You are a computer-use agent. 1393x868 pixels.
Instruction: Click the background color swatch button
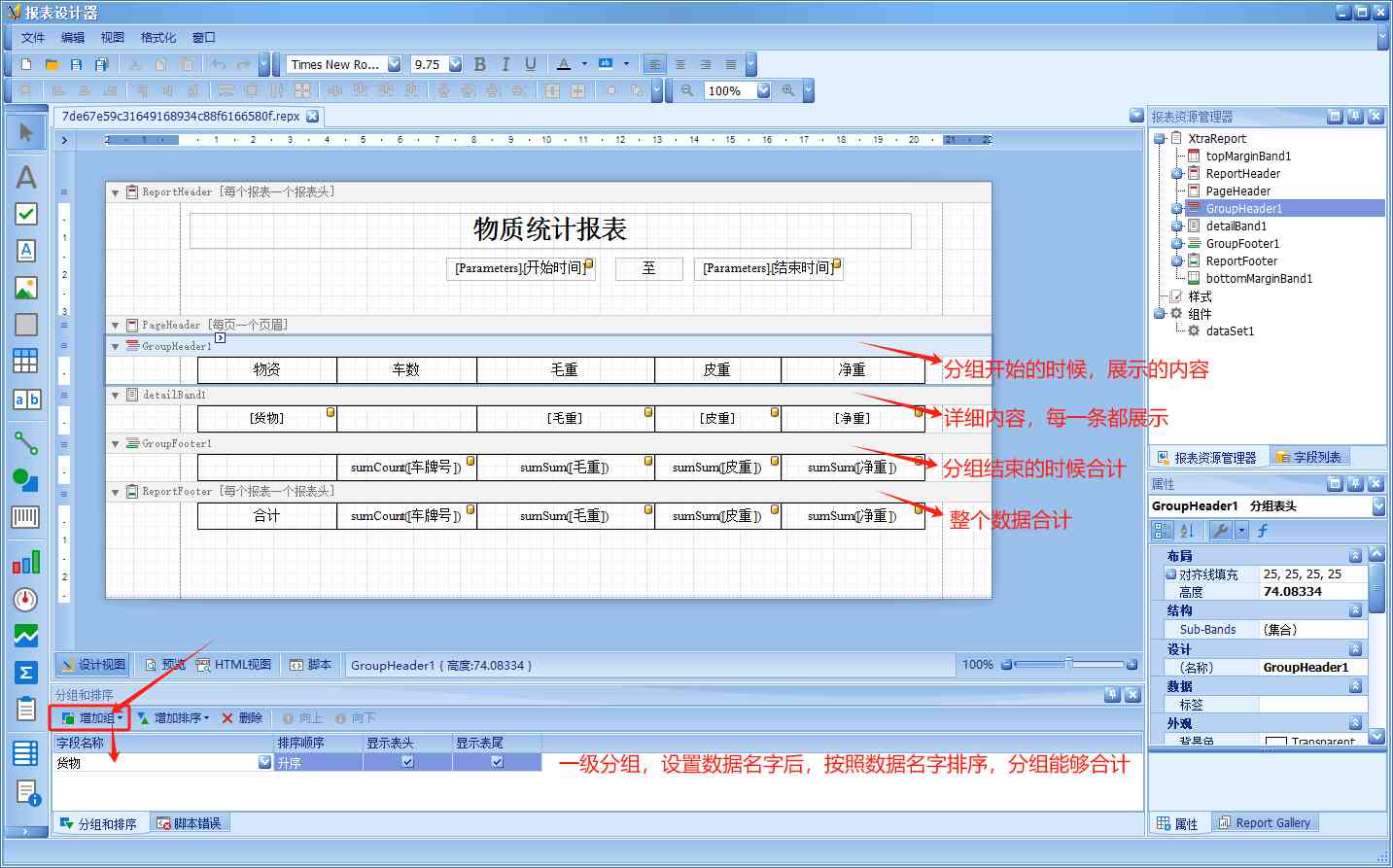tap(606, 65)
